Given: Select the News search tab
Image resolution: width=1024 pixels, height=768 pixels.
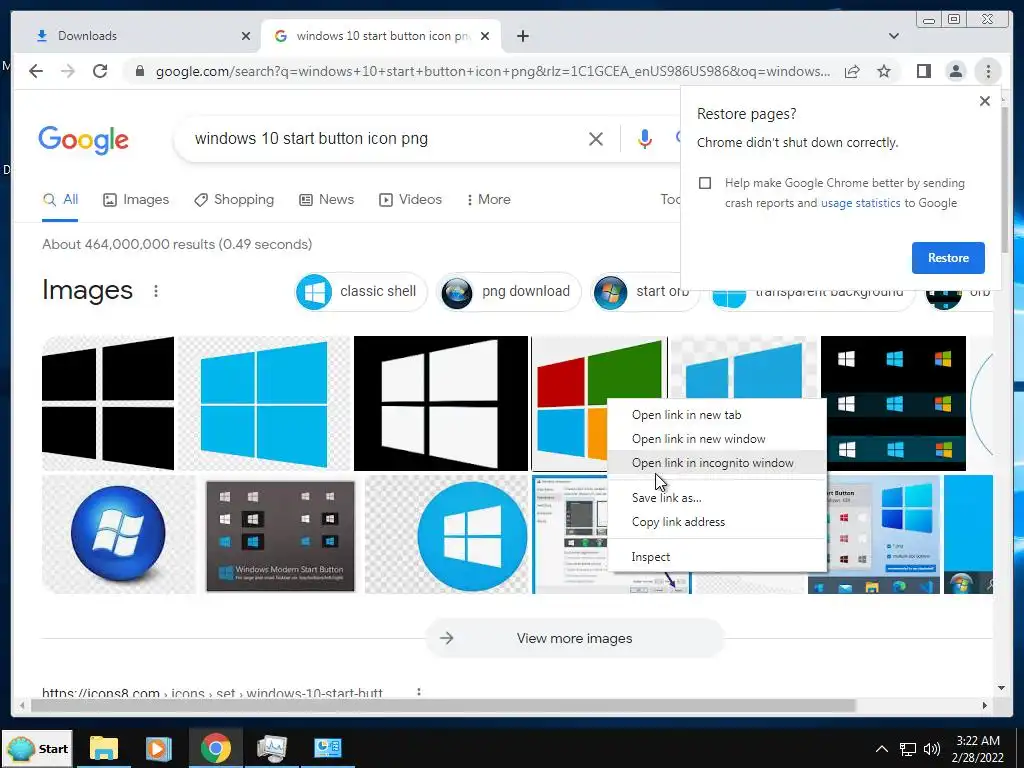Looking at the screenshot, I should tap(327, 199).
